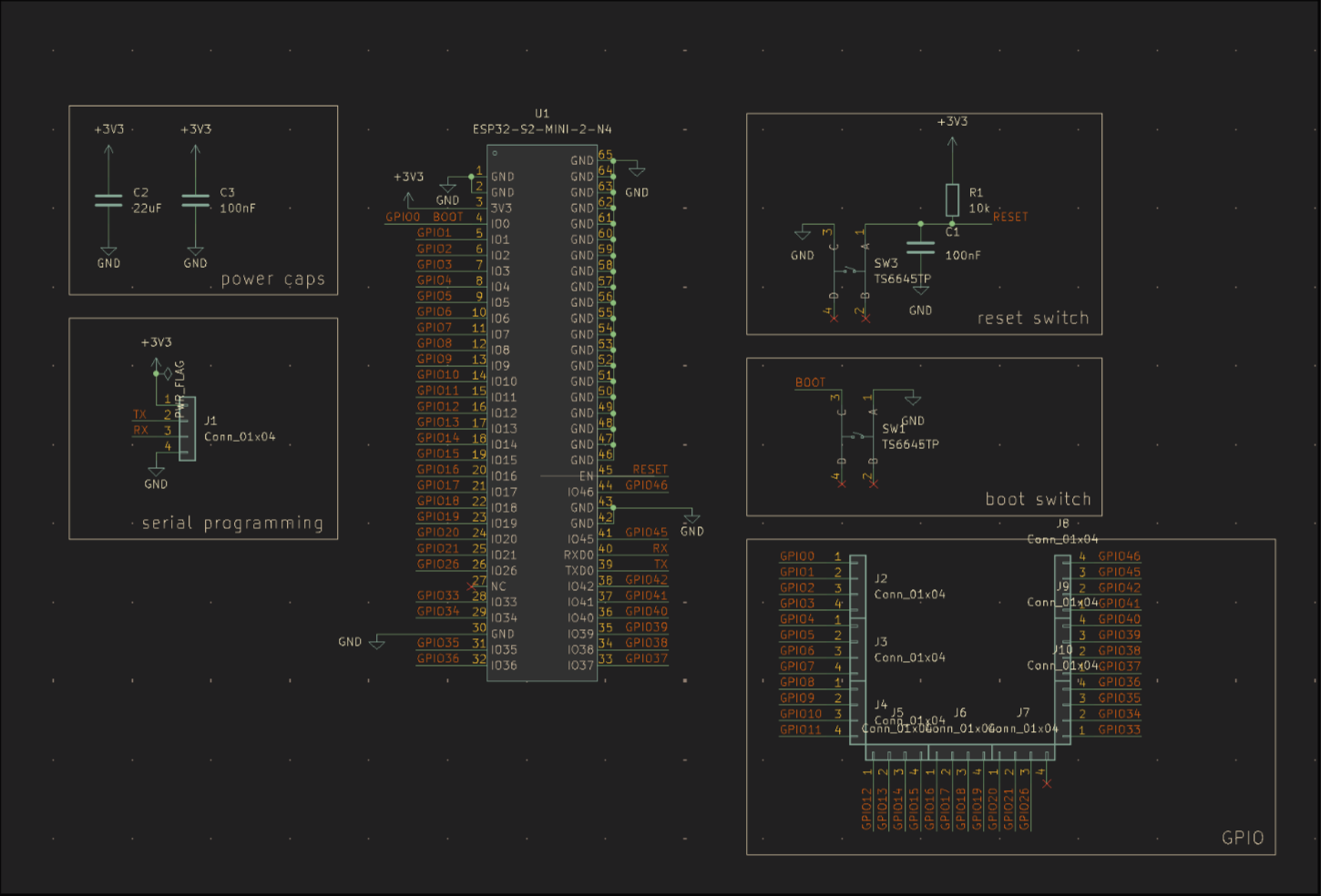Screen dimensions: 1321x896
Task: Select the 10k value text of R1
Action: (979, 209)
